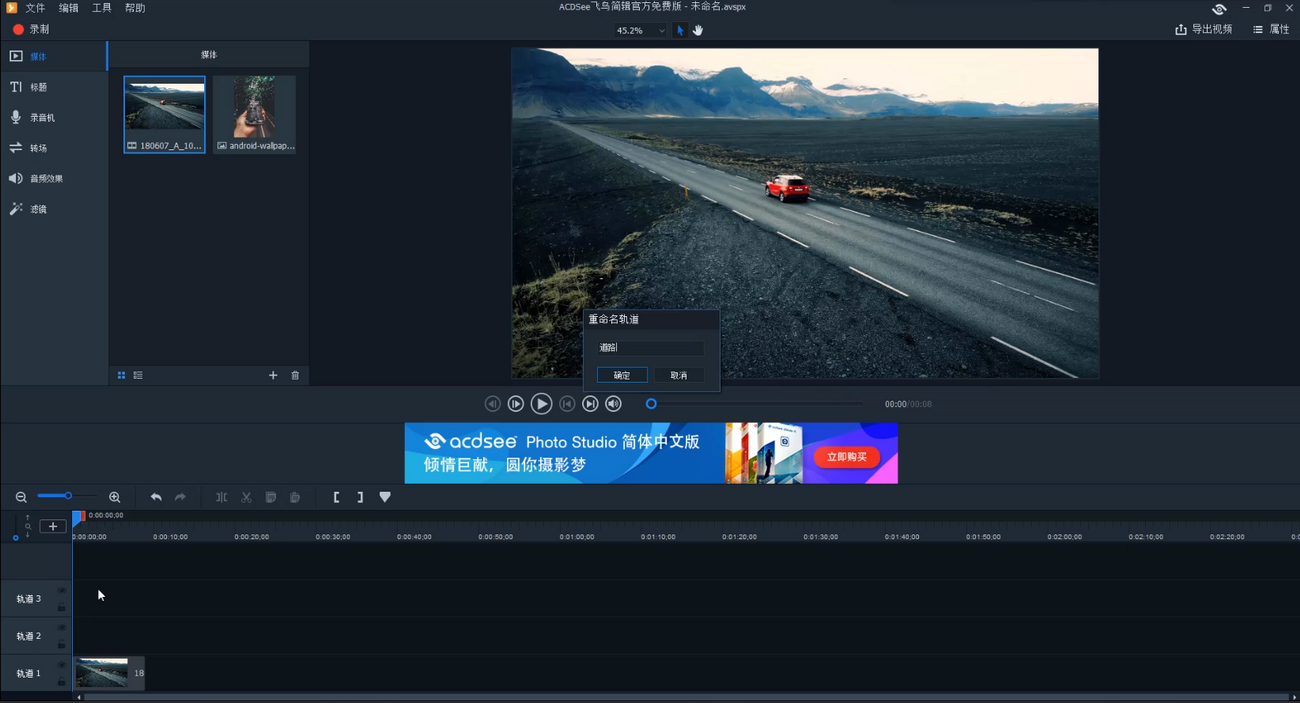Delete selected media with trash icon
The width and height of the screenshot is (1300, 703).
tap(295, 376)
